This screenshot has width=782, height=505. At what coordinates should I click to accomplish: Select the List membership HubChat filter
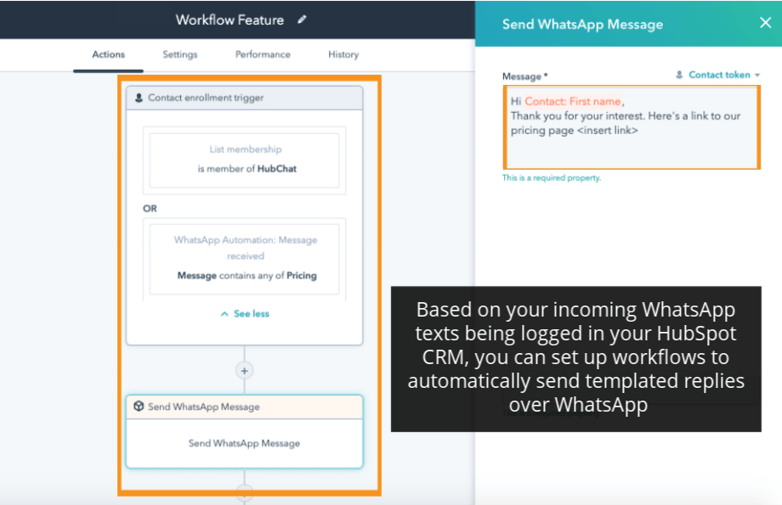[x=244, y=160]
